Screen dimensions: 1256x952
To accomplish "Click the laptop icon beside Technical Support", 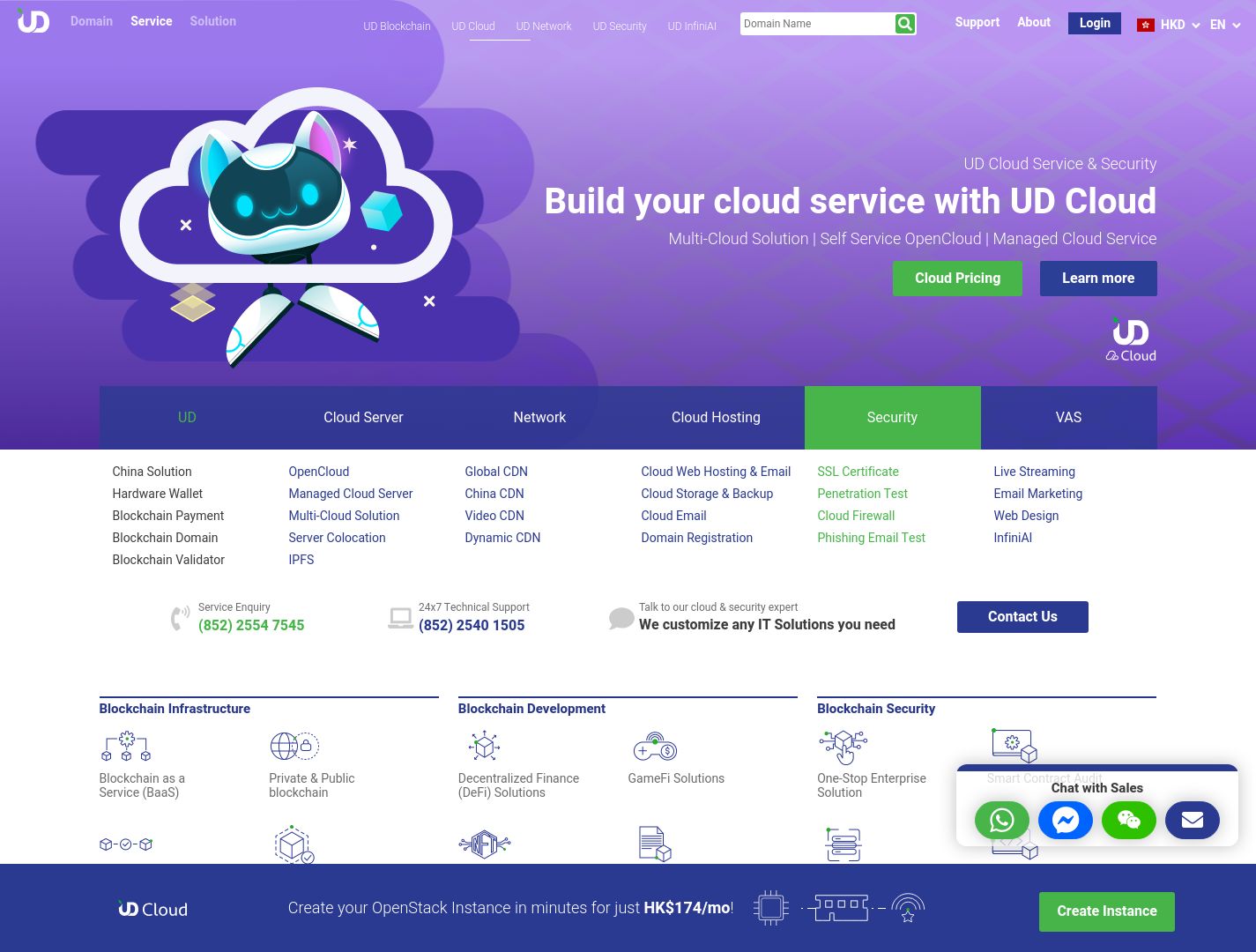I will click(x=400, y=618).
